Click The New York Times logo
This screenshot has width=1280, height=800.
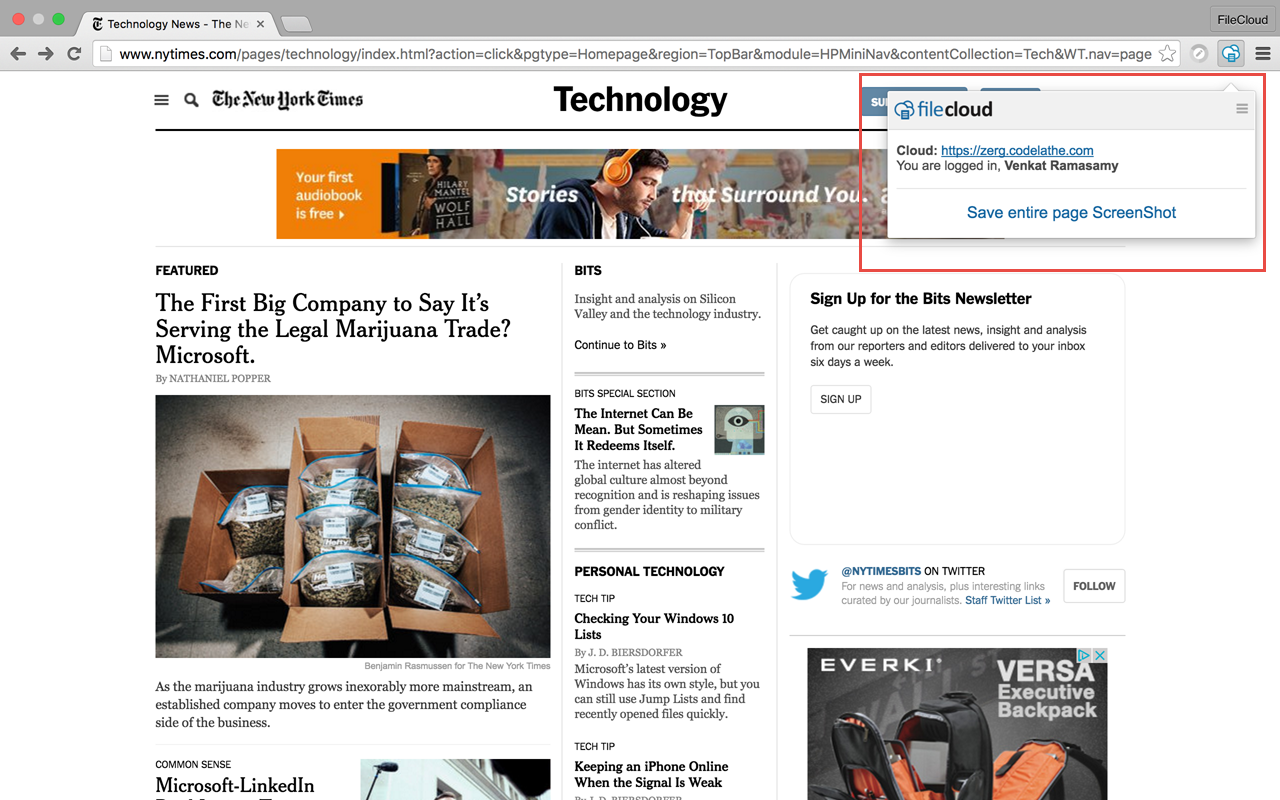287,99
